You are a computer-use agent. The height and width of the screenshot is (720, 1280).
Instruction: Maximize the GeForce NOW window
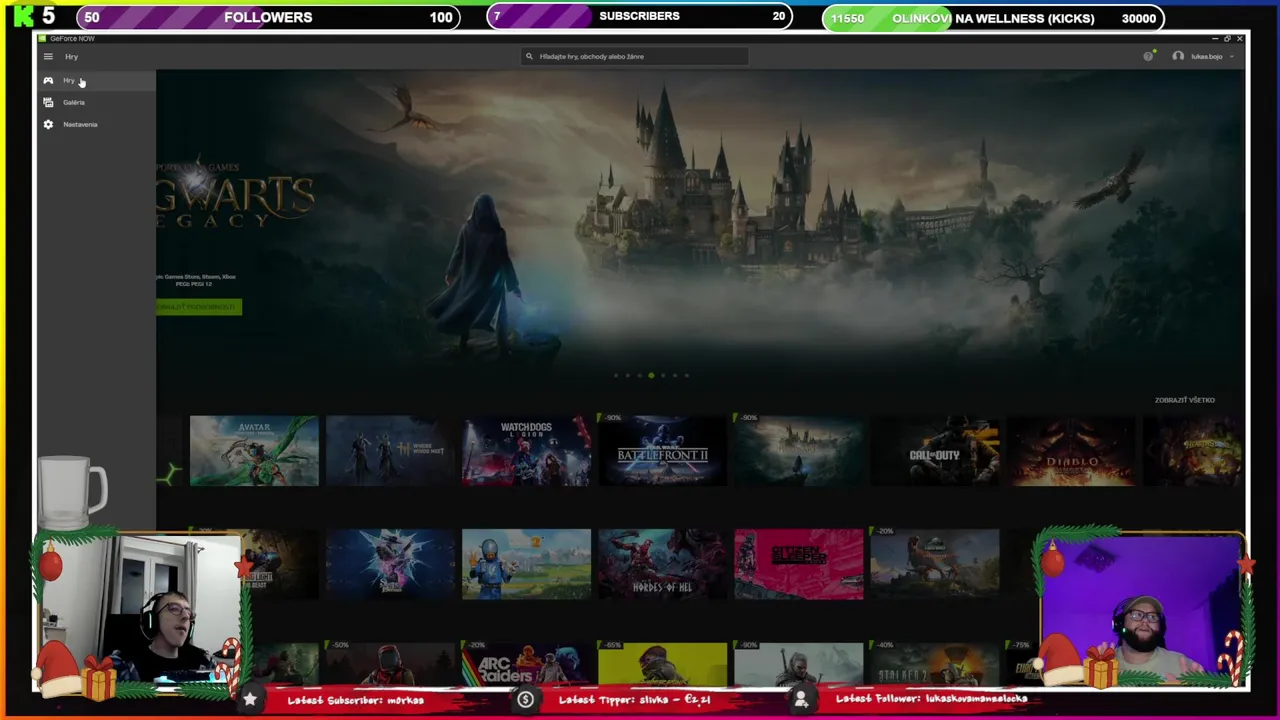click(x=1227, y=39)
